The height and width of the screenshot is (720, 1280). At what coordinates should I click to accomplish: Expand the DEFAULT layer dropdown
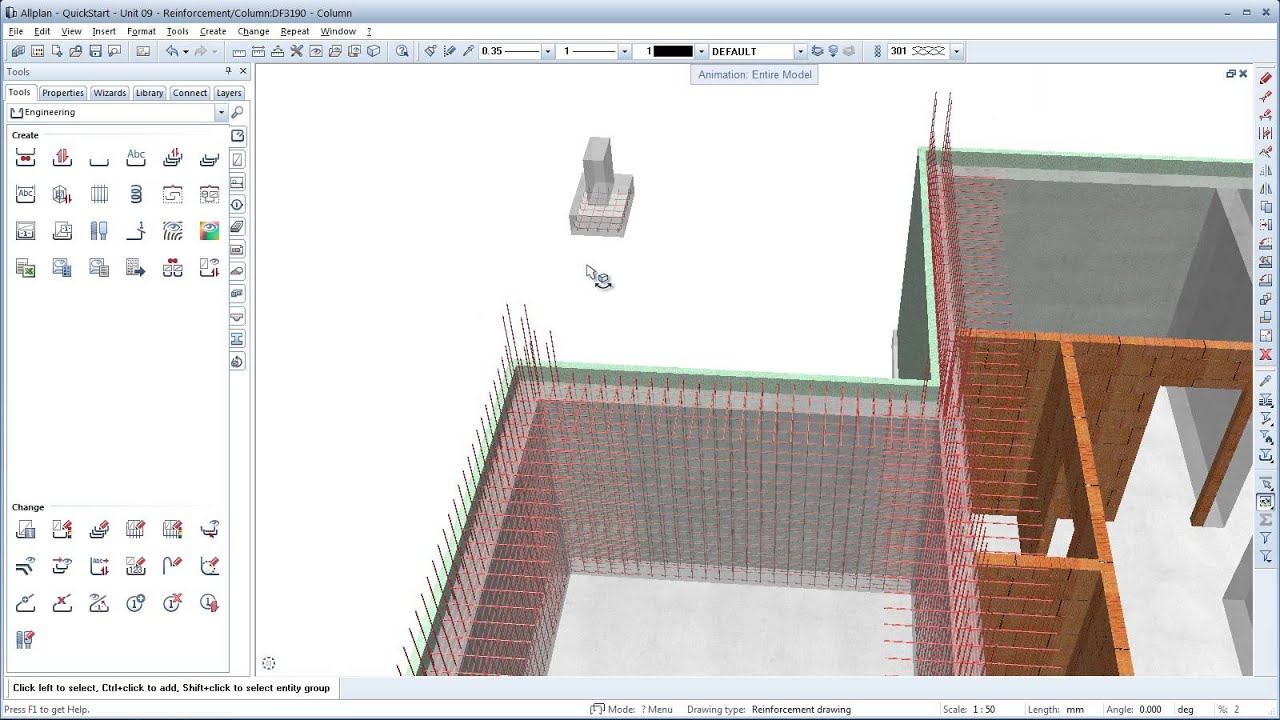tap(800, 51)
